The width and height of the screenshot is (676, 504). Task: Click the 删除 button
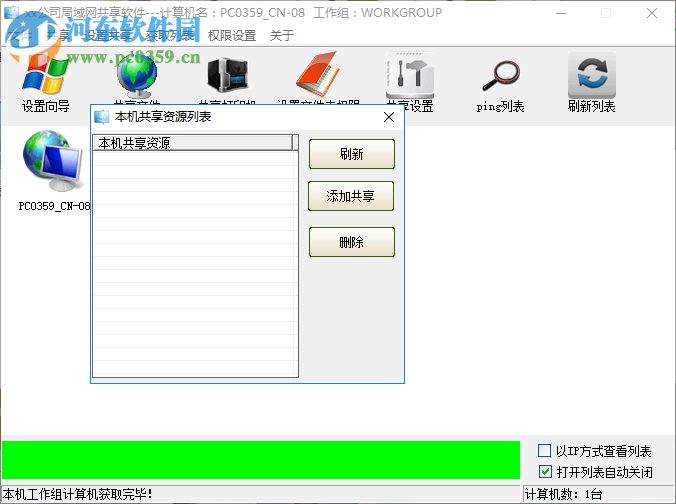coord(351,242)
